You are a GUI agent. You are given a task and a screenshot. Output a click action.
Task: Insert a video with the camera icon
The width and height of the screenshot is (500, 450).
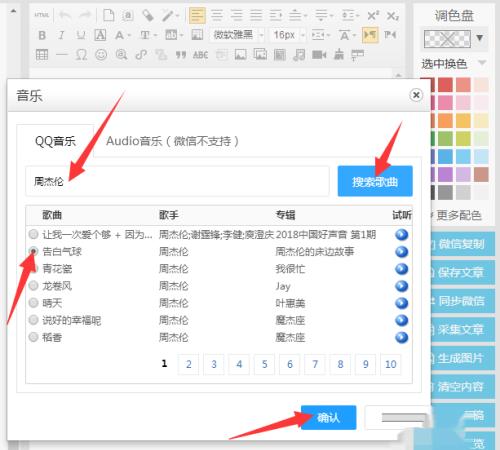pyautogui.click(x=319, y=54)
